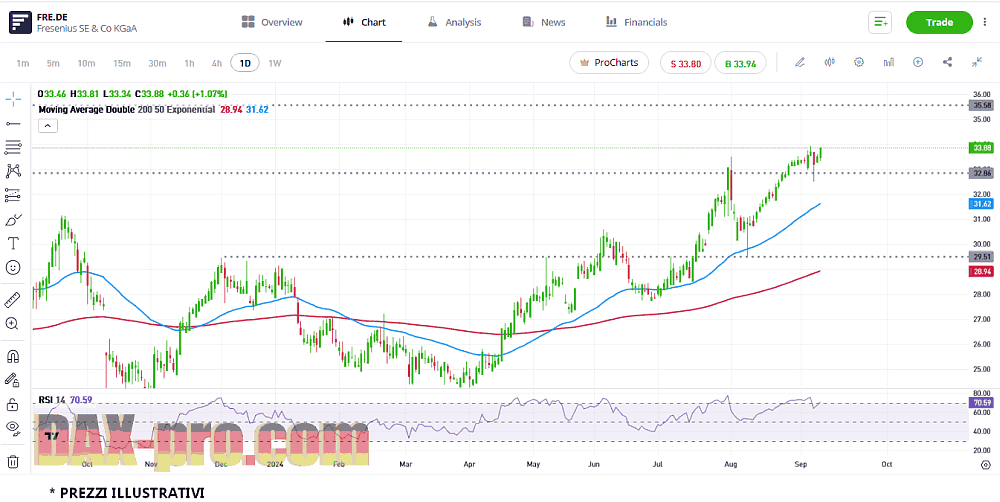Click the 33.88 current price tag
Screen dimensions: 1000x502
(980, 148)
